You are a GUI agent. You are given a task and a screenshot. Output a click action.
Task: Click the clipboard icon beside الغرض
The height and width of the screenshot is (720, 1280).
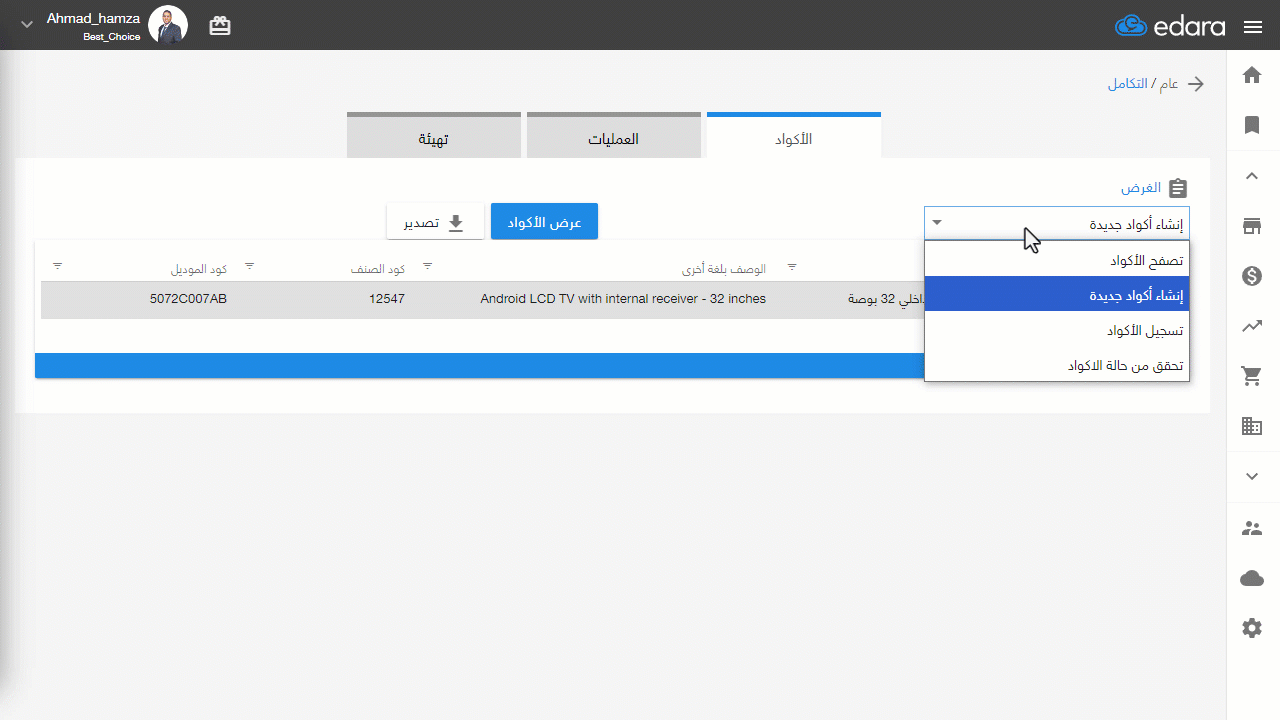1178,188
